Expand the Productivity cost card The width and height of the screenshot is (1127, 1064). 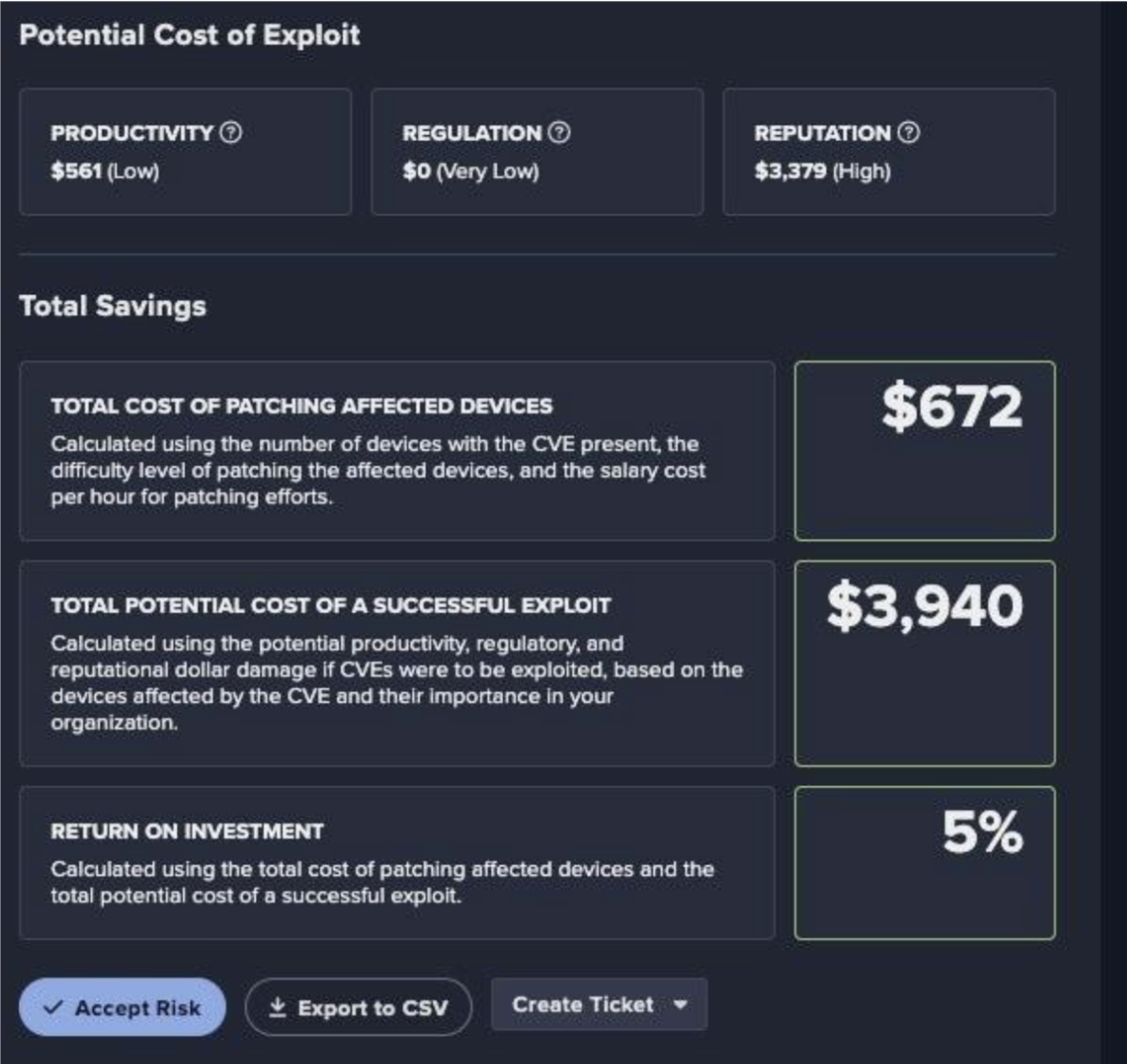coord(186,152)
